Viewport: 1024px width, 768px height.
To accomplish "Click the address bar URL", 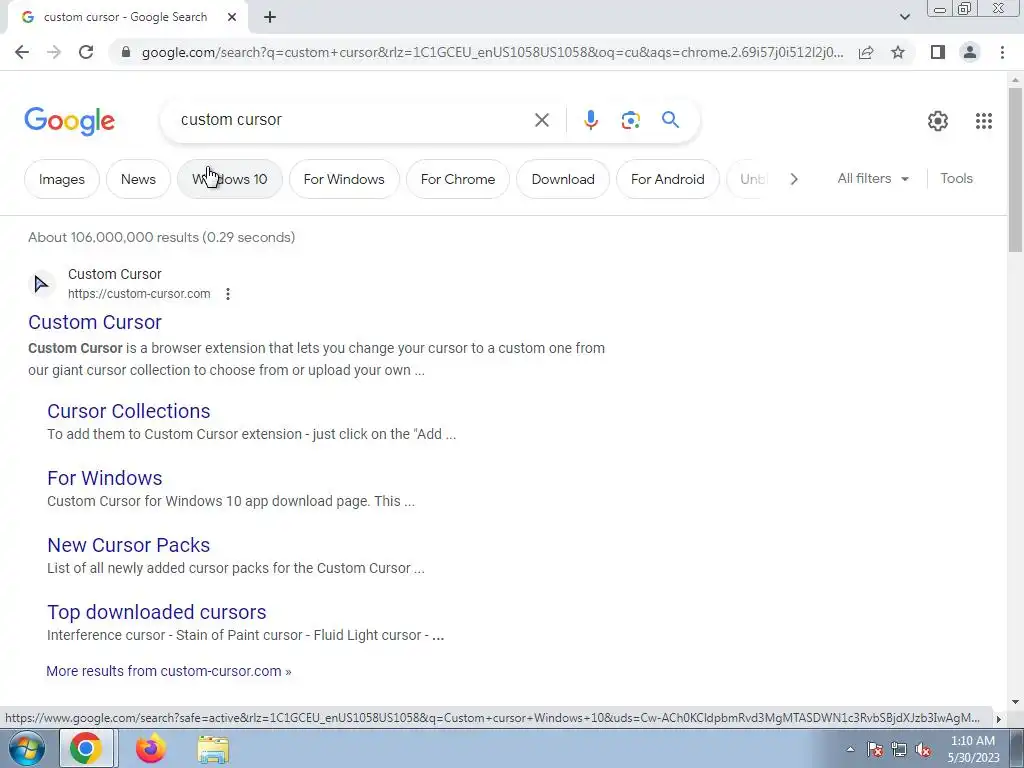I will [x=492, y=52].
